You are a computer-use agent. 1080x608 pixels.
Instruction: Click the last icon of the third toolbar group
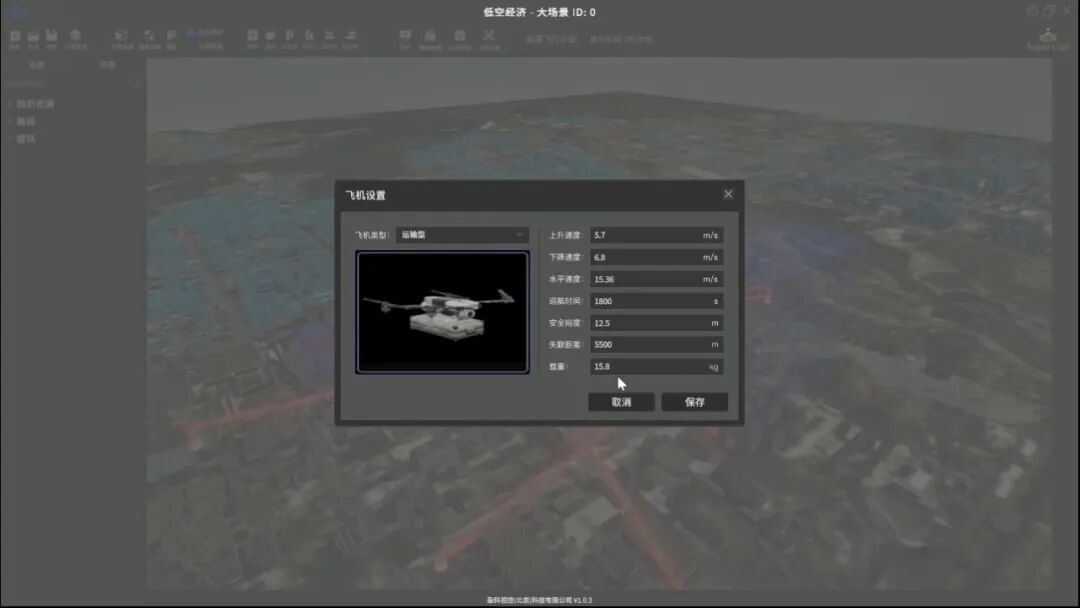click(x=352, y=36)
